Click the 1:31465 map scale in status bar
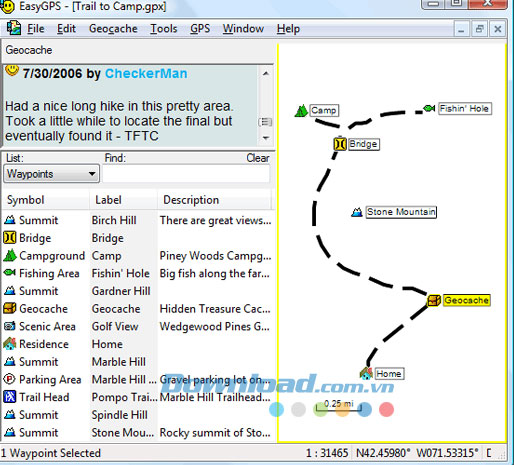This screenshot has width=514, height=465. coord(327,453)
